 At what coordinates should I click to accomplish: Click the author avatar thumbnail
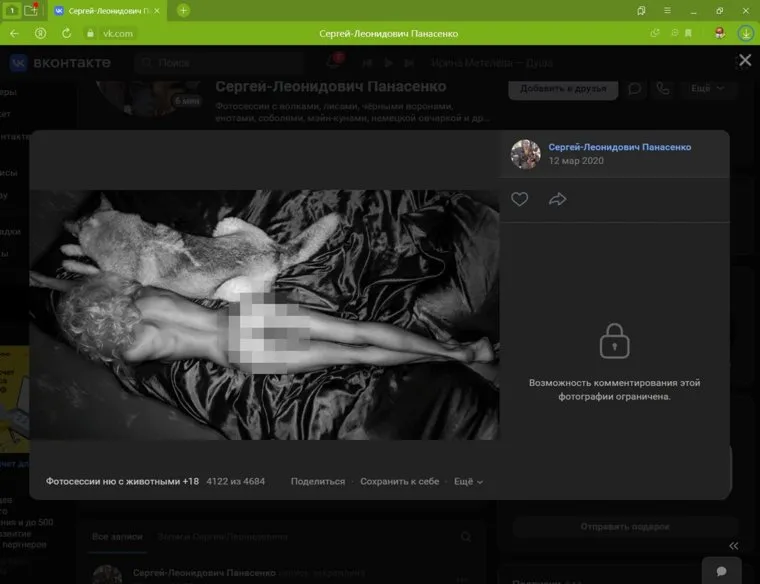click(x=525, y=154)
